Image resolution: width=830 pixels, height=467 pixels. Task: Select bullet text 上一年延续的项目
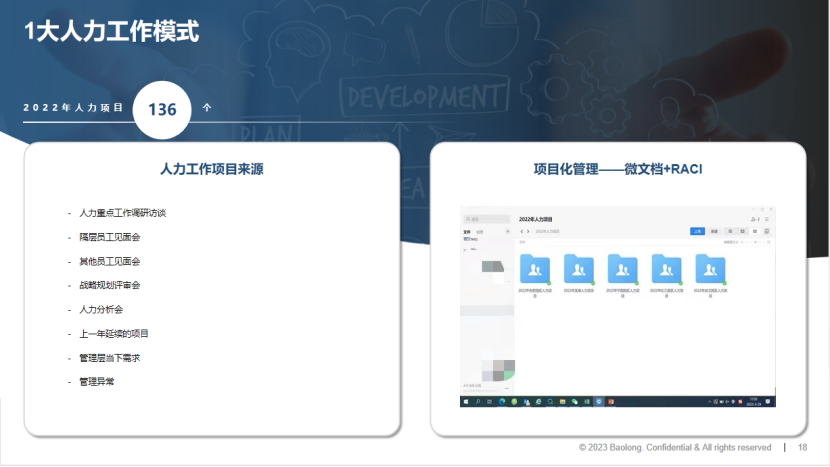click(113, 334)
